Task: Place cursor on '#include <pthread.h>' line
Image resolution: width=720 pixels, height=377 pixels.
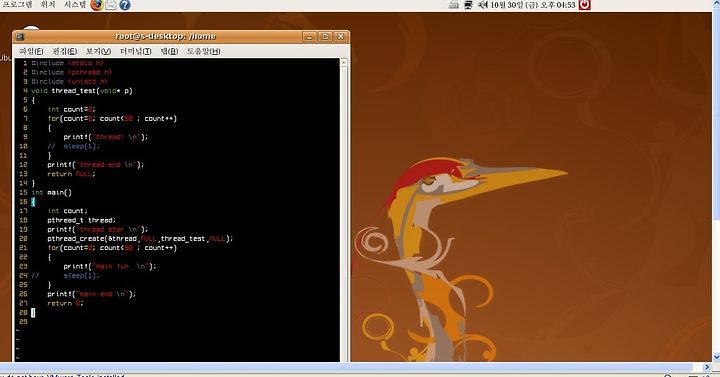Action: point(72,72)
